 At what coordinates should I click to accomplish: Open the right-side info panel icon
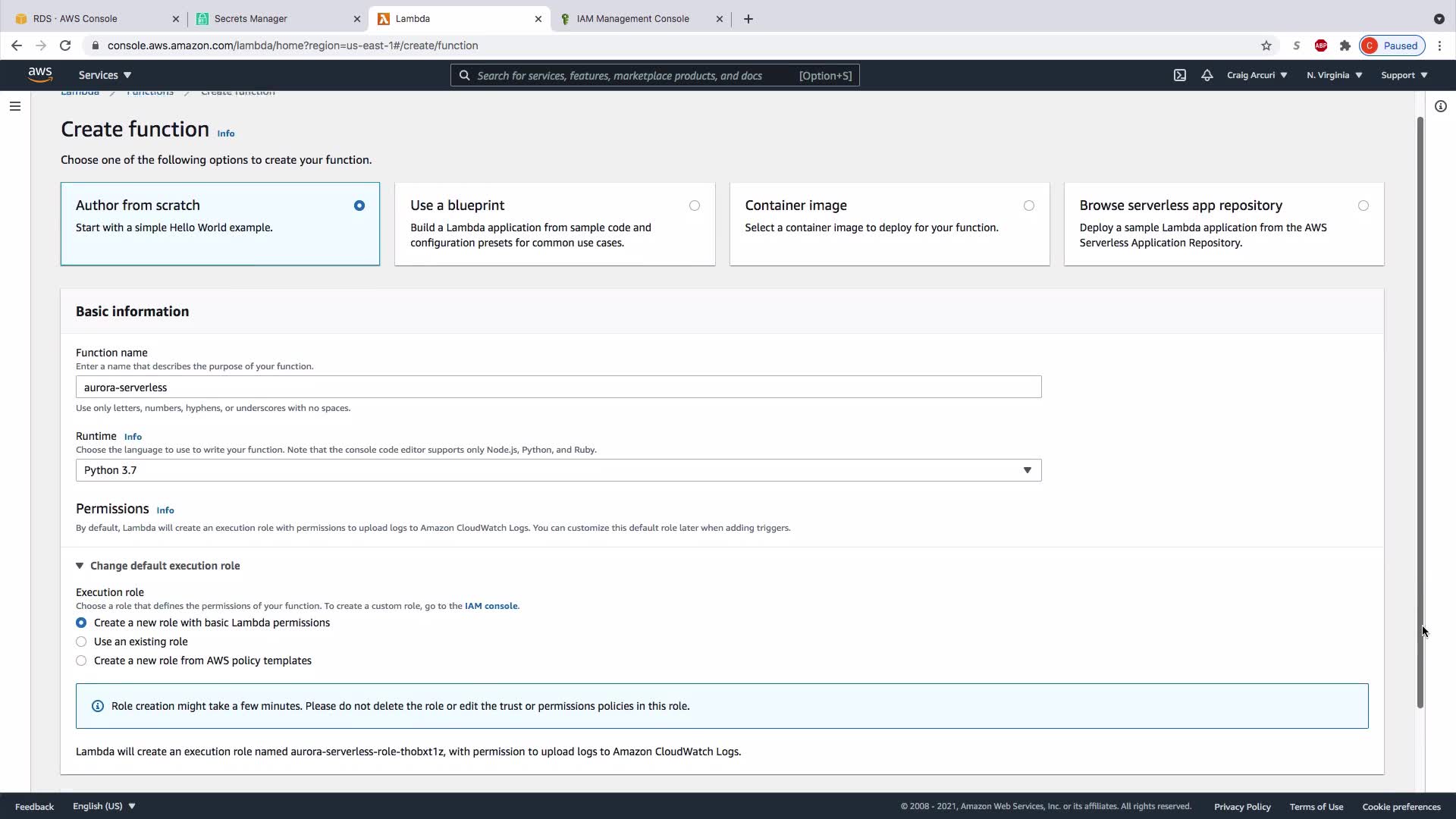coord(1440,106)
